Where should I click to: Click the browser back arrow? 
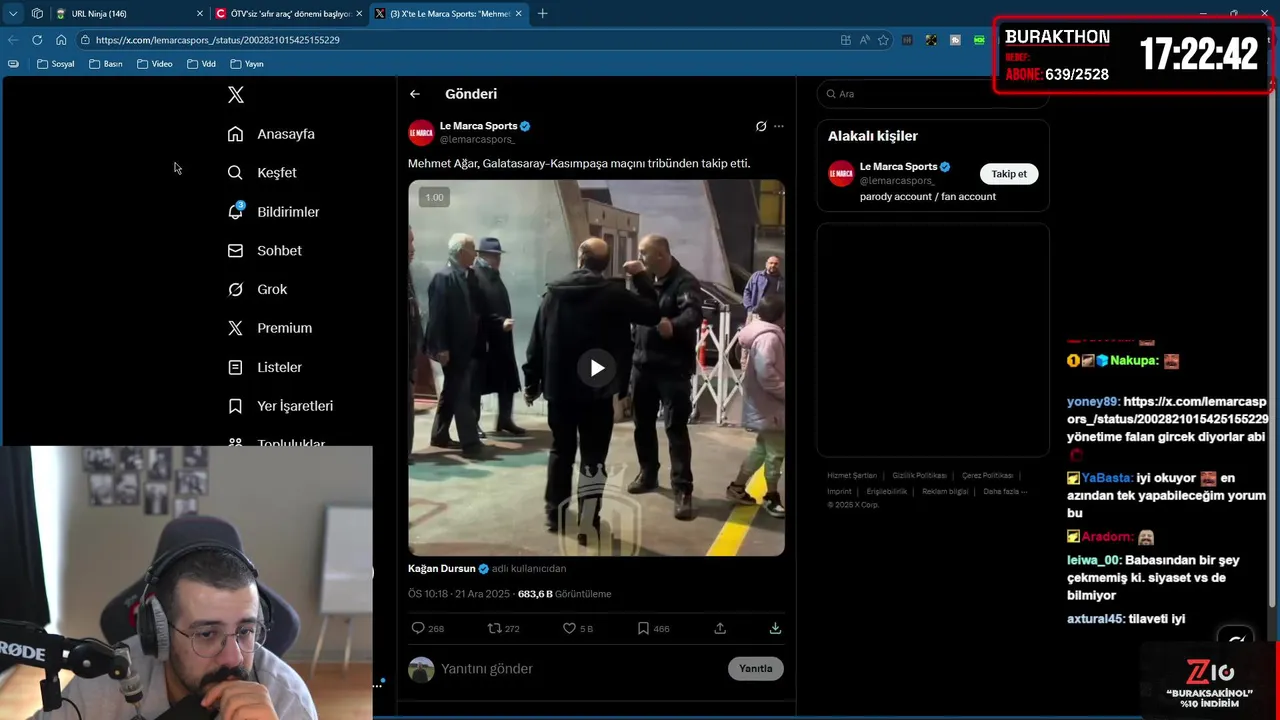[13, 40]
